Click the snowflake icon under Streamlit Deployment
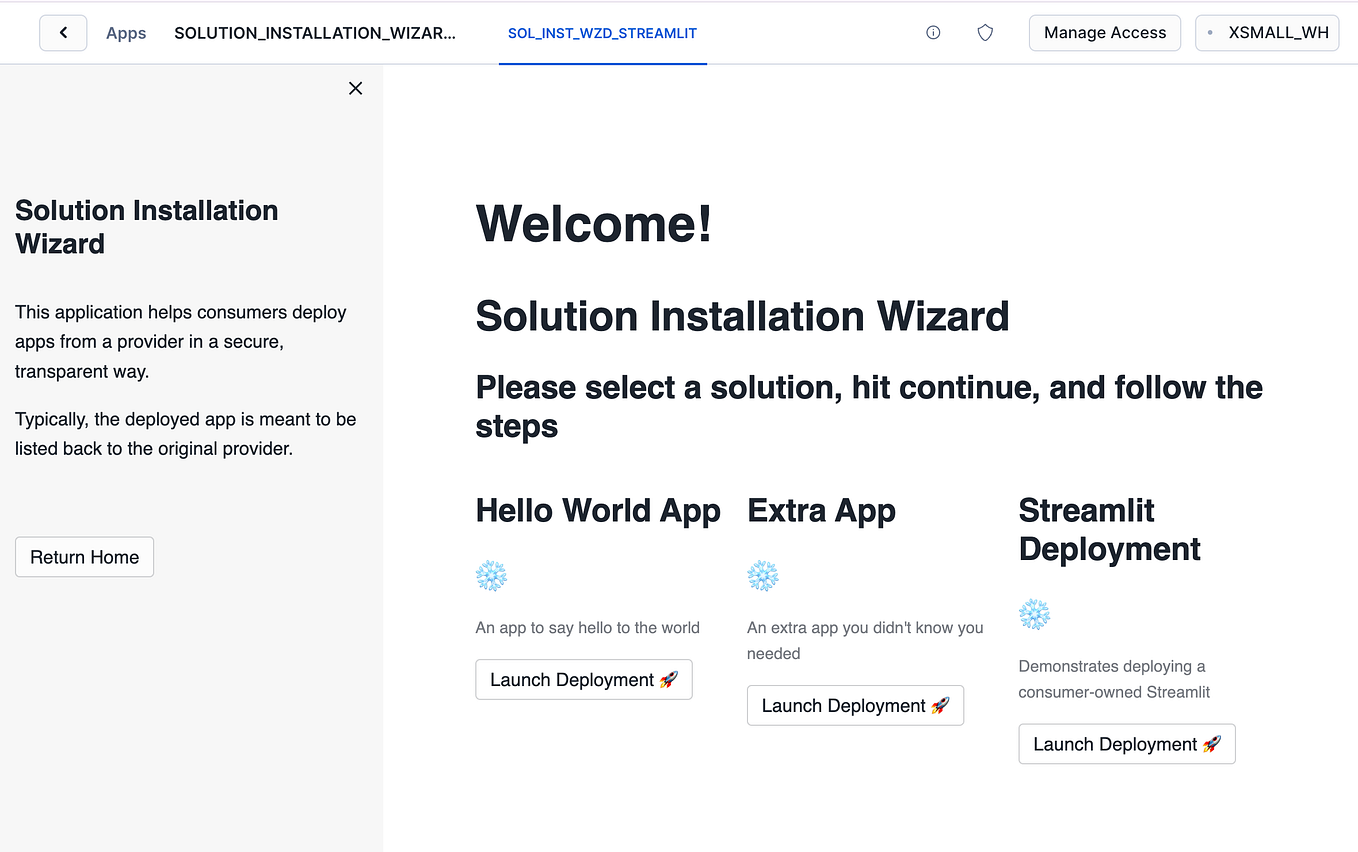This screenshot has height=852, width=1358. click(1035, 614)
